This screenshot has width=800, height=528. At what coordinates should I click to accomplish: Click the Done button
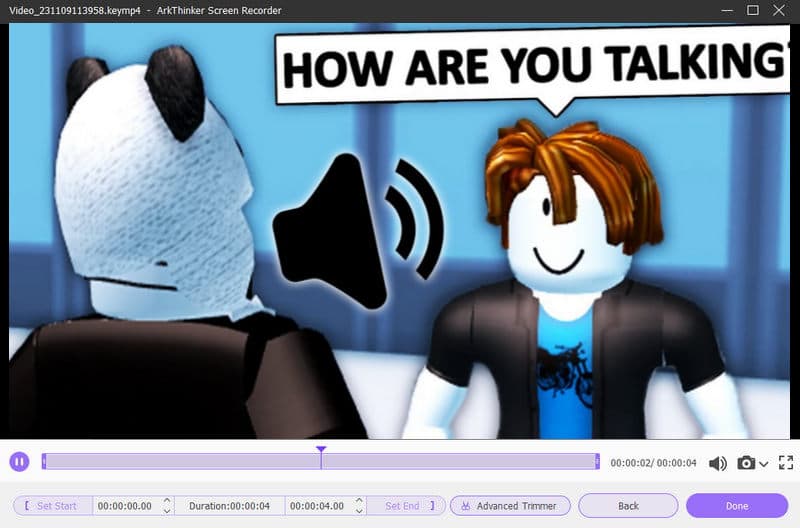coord(737,506)
